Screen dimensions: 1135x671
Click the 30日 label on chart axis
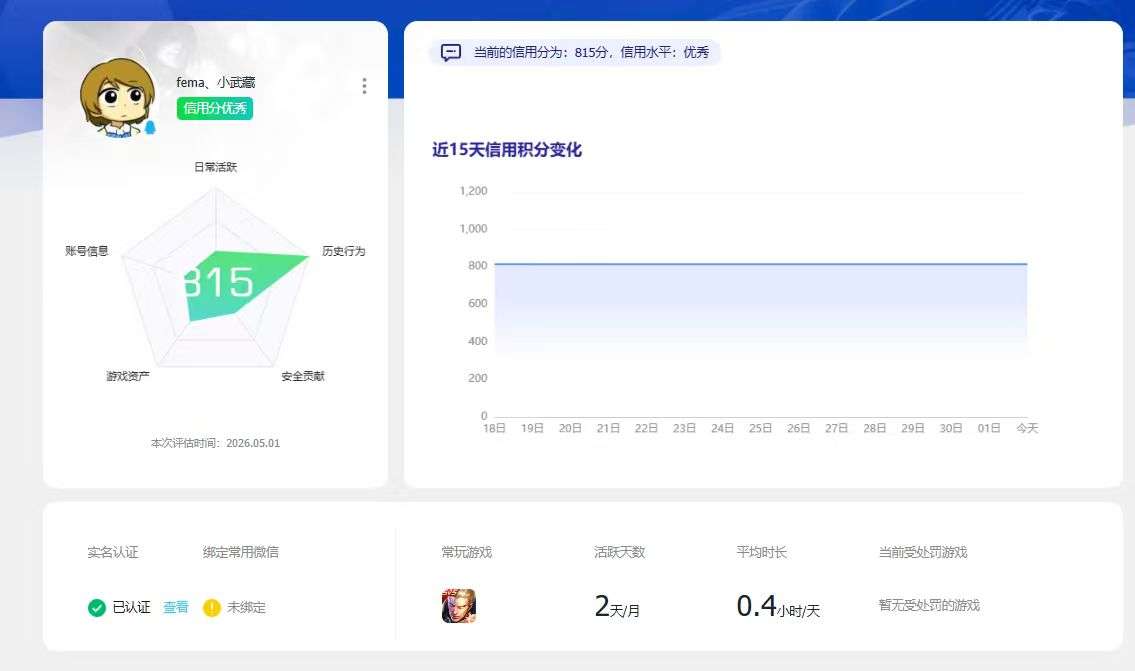[951, 429]
